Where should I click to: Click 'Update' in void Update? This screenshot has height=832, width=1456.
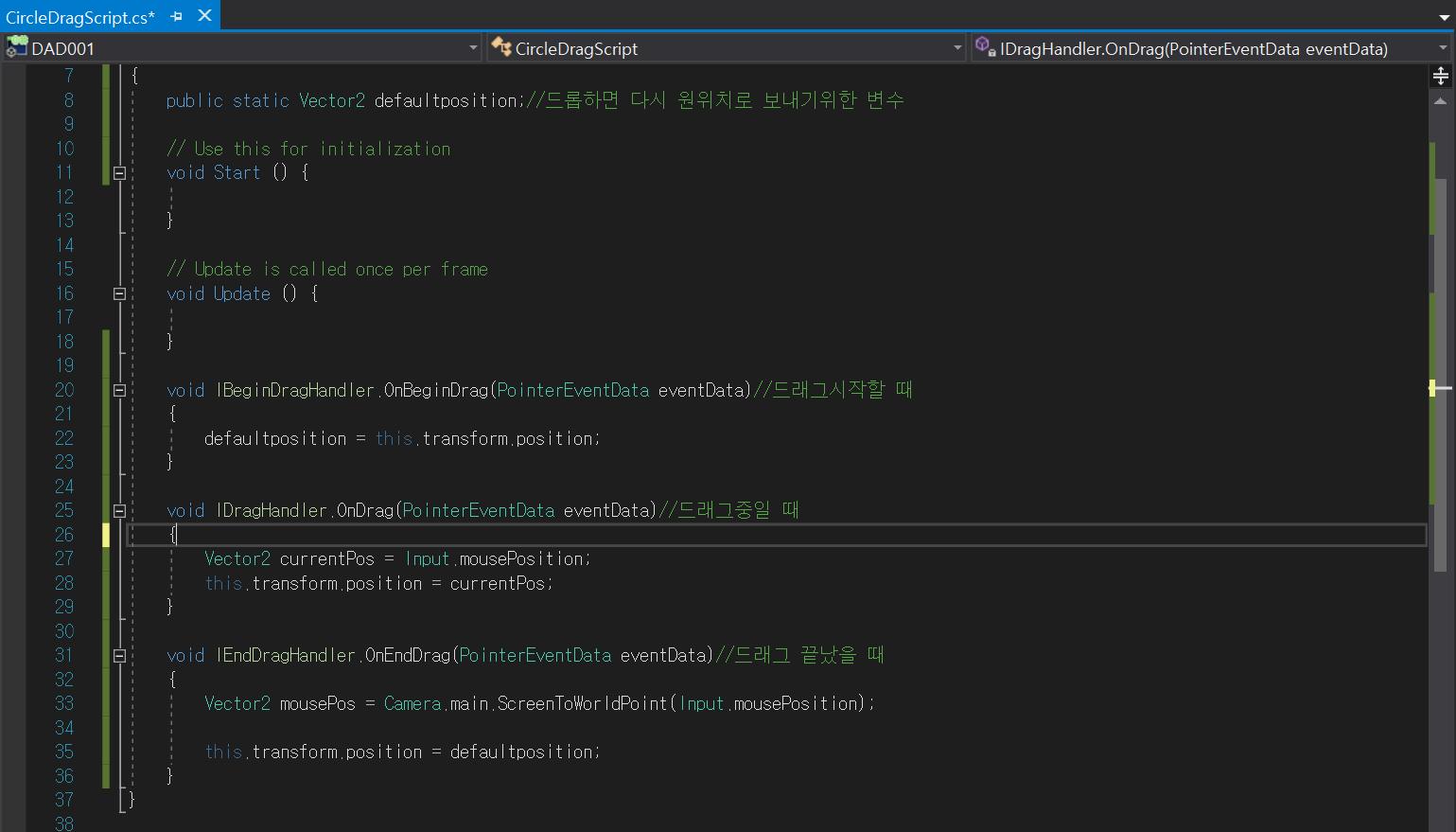pos(242,293)
